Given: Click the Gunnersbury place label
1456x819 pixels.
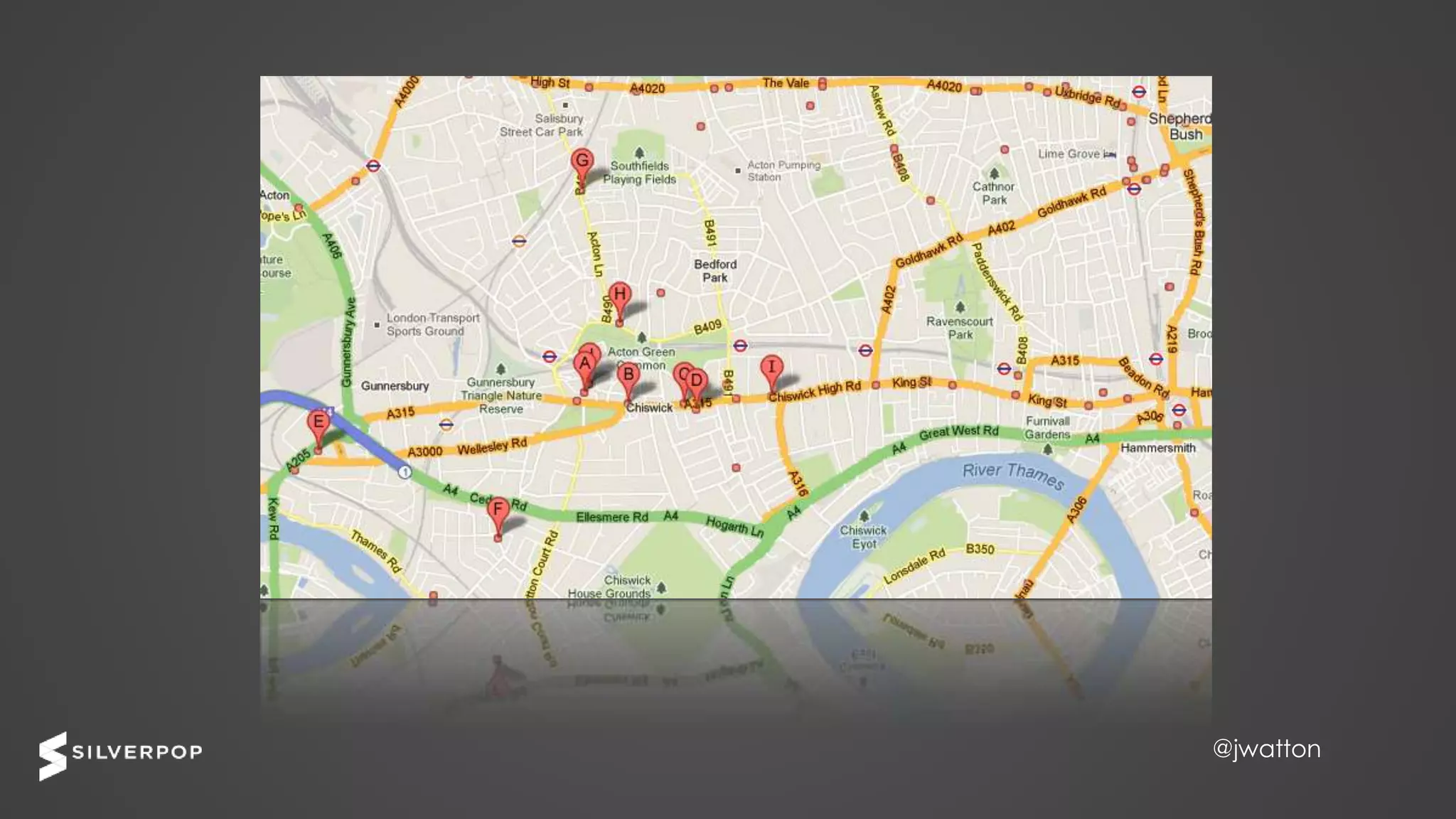Looking at the screenshot, I should (x=395, y=386).
